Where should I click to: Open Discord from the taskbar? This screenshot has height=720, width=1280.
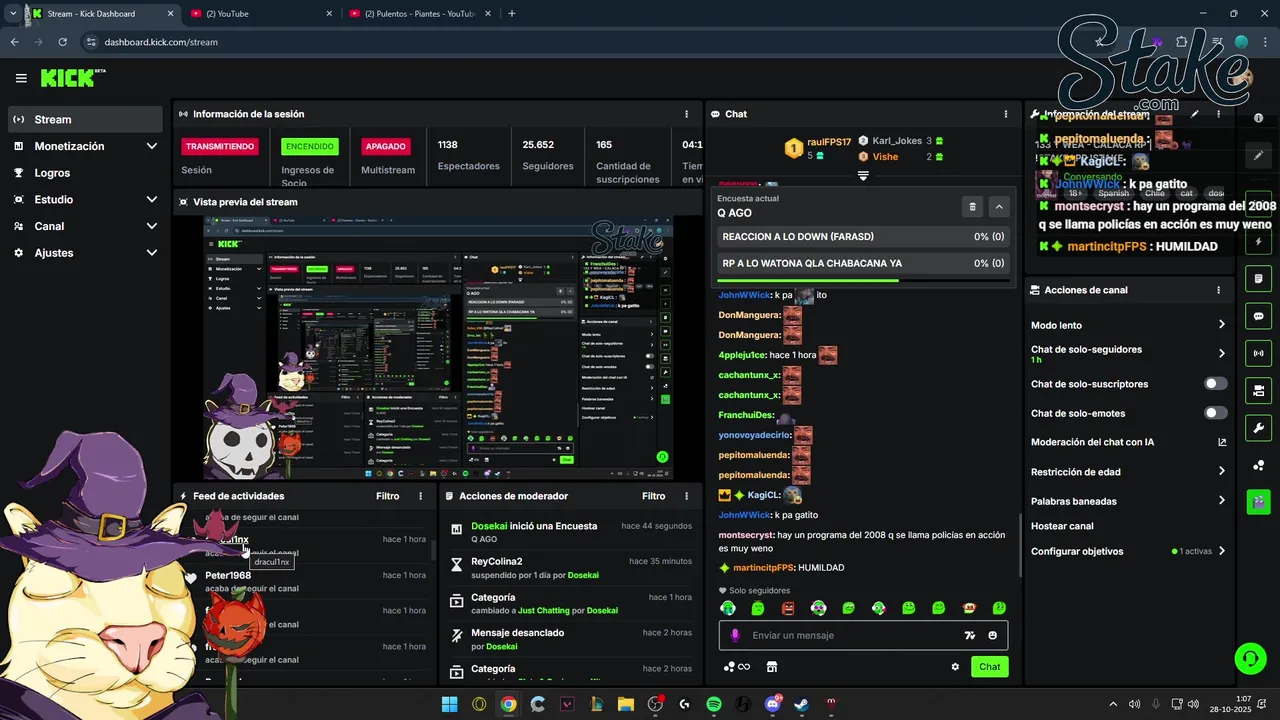coord(772,704)
